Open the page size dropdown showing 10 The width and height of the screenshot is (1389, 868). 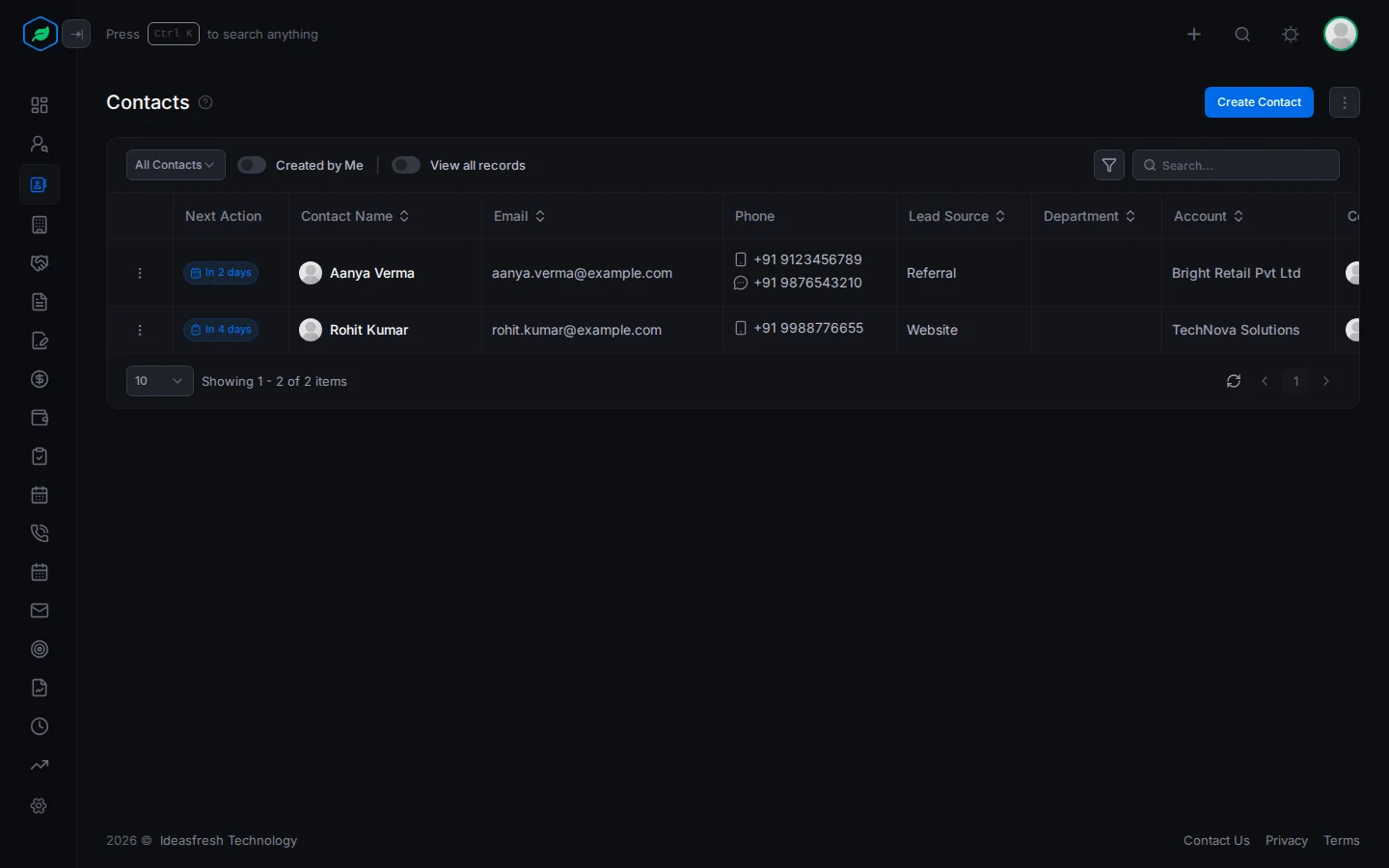[x=160, y=381]
